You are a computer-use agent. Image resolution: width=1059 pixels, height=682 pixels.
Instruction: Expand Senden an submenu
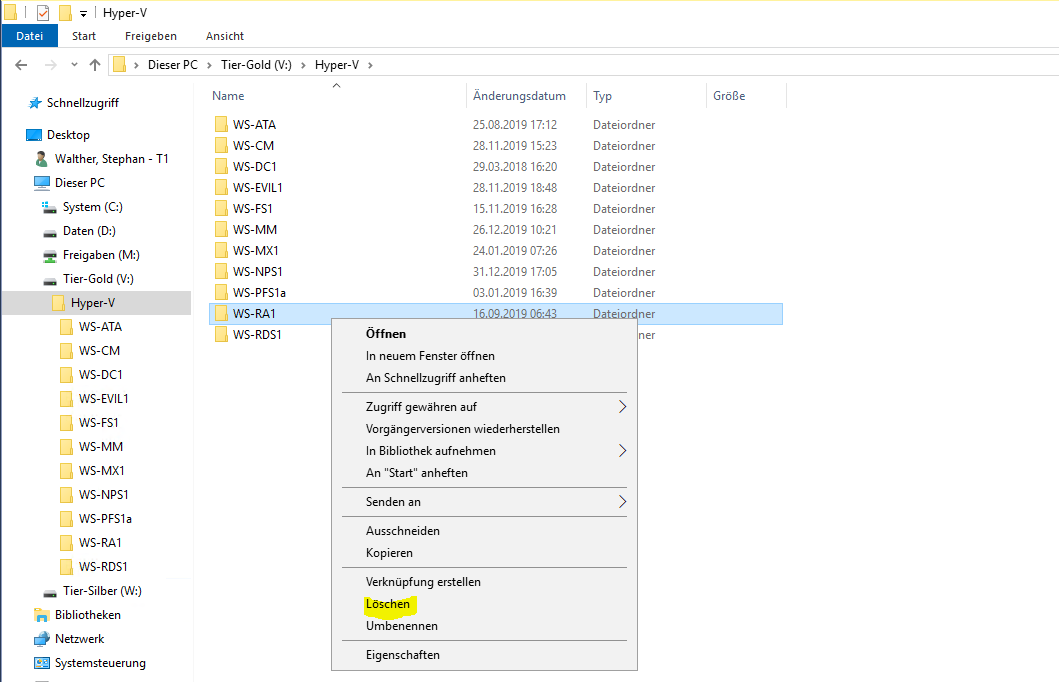point(484,502)
